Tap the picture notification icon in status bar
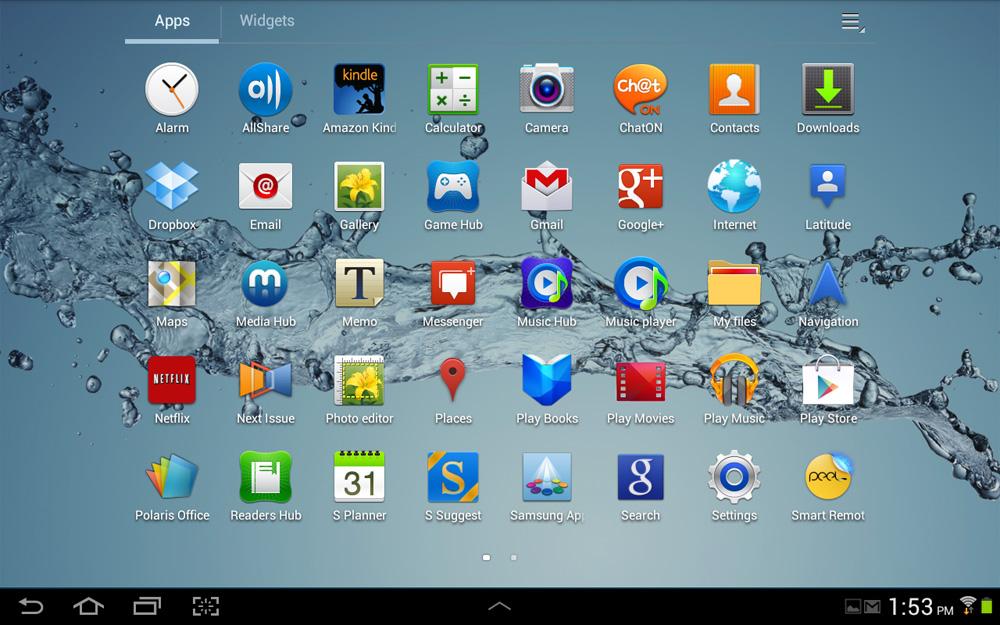This screenshot has height=625, width=1000. (853, 607)
